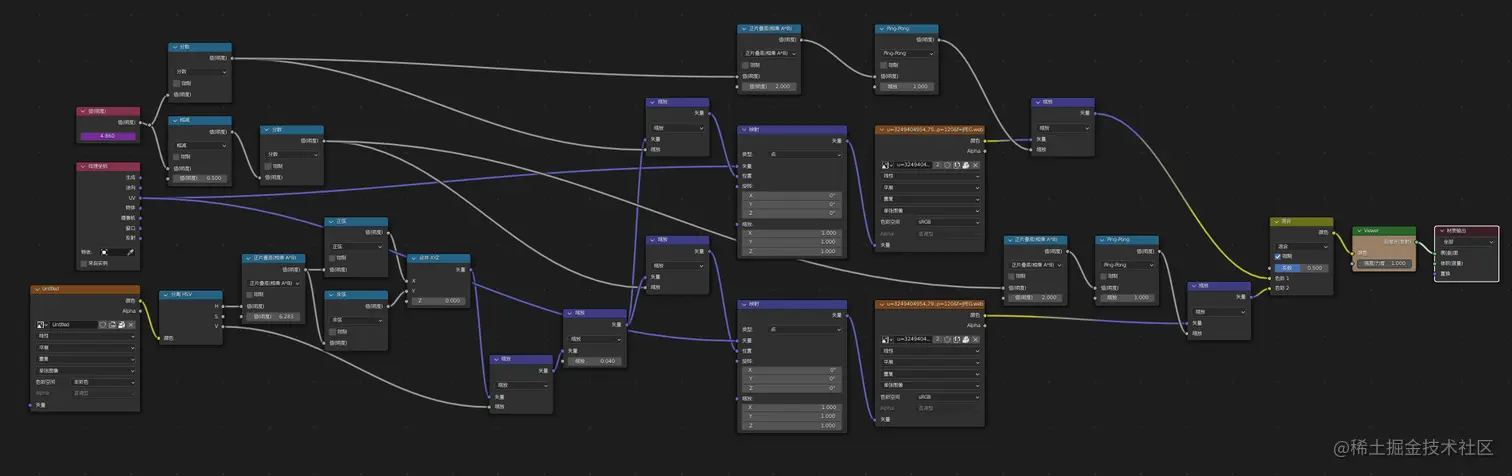
Task: Open sRGB color space dropdown in upper texture node
Action: point(948,222)
